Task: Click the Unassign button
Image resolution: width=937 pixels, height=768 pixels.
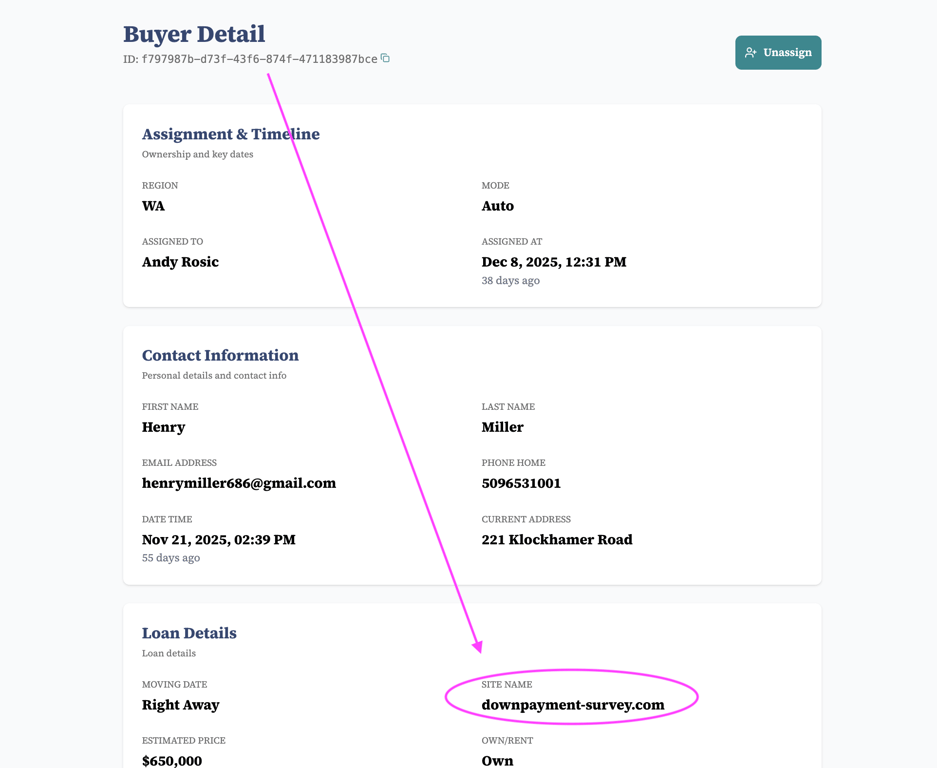Action: (778, 53)
